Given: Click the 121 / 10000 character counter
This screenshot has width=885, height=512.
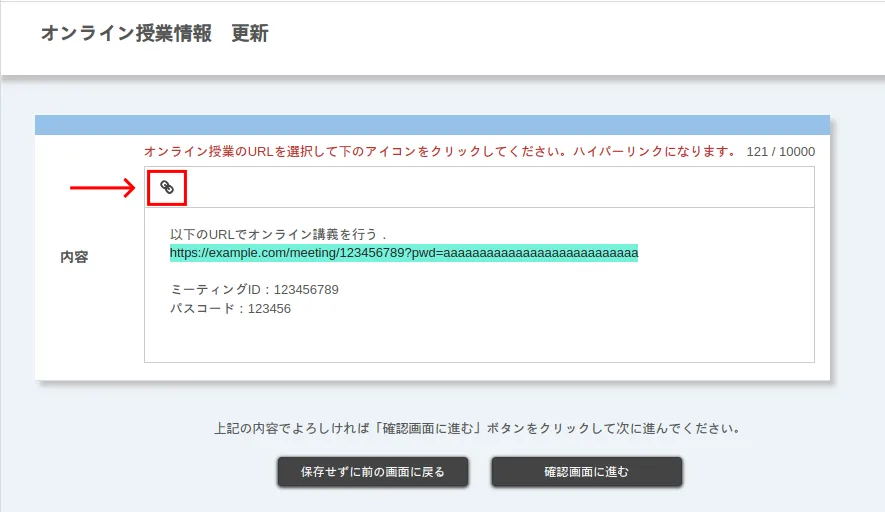Looking at the screenshot, I should pyautogui.click(x=780, y=152).
